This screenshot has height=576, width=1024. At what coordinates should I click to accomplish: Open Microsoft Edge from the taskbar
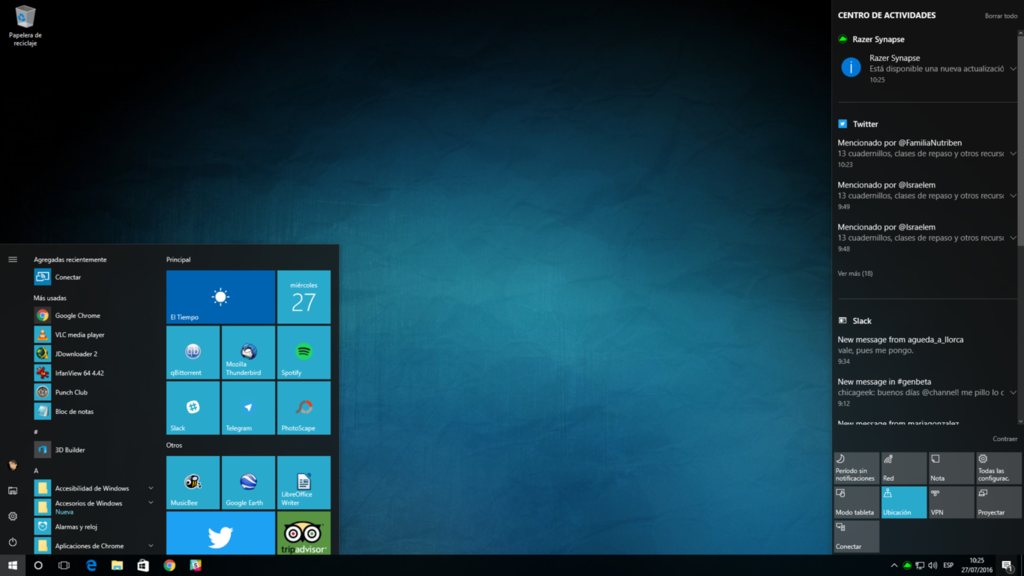click(91, 566)
